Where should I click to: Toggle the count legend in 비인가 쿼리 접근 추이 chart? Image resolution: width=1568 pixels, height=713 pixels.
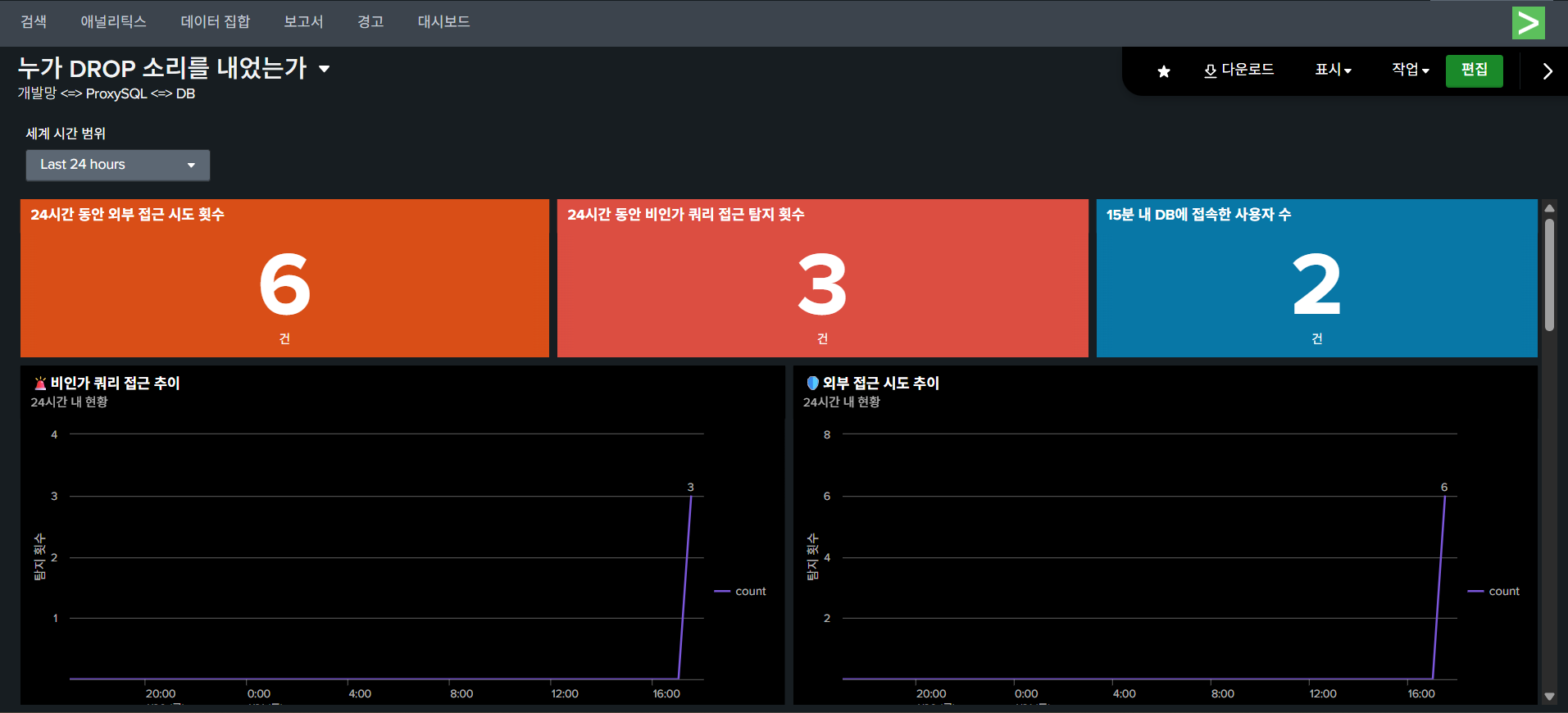pyautogui.click(x=740, y=591)
